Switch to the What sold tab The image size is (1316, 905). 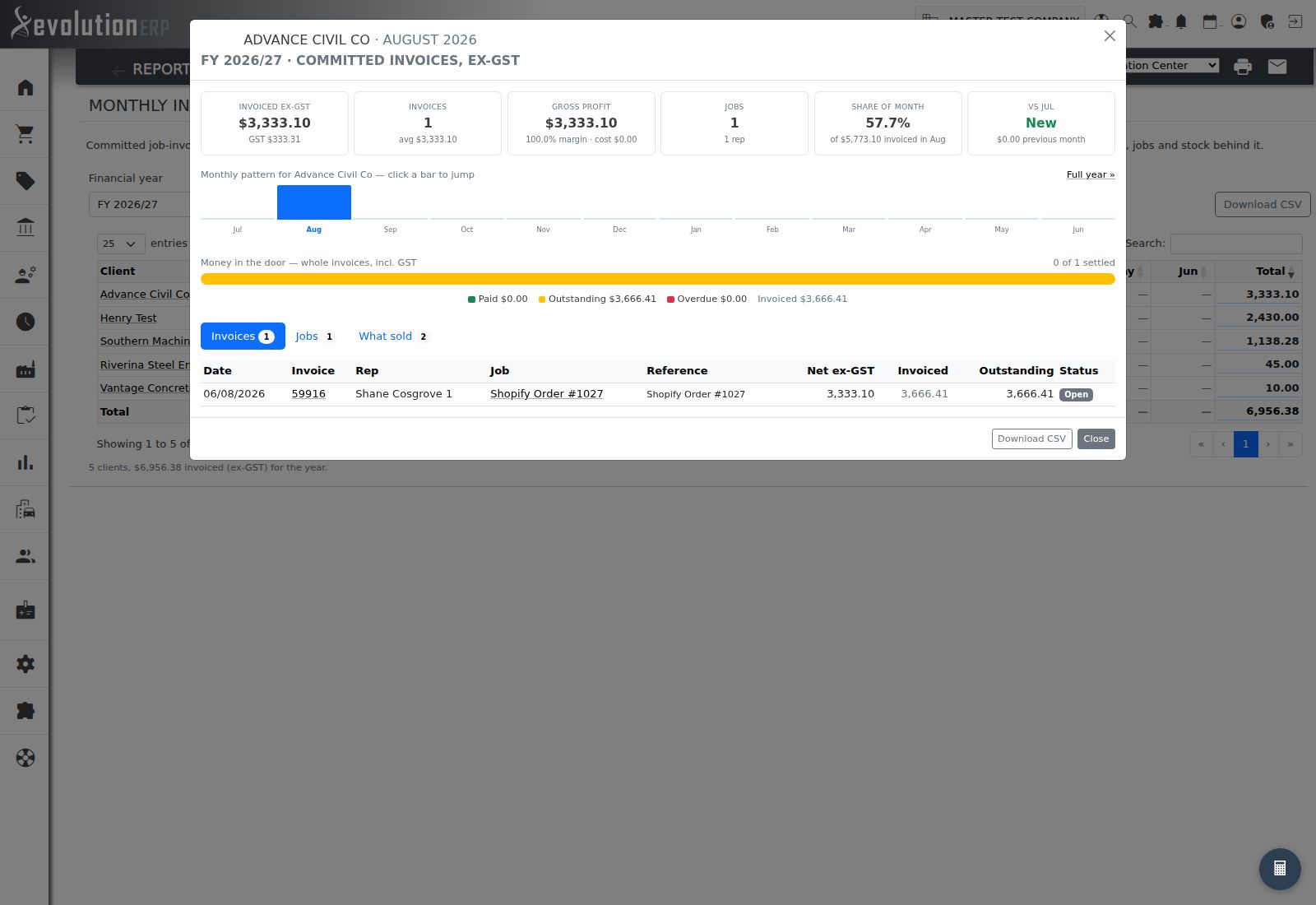(393, 336)
